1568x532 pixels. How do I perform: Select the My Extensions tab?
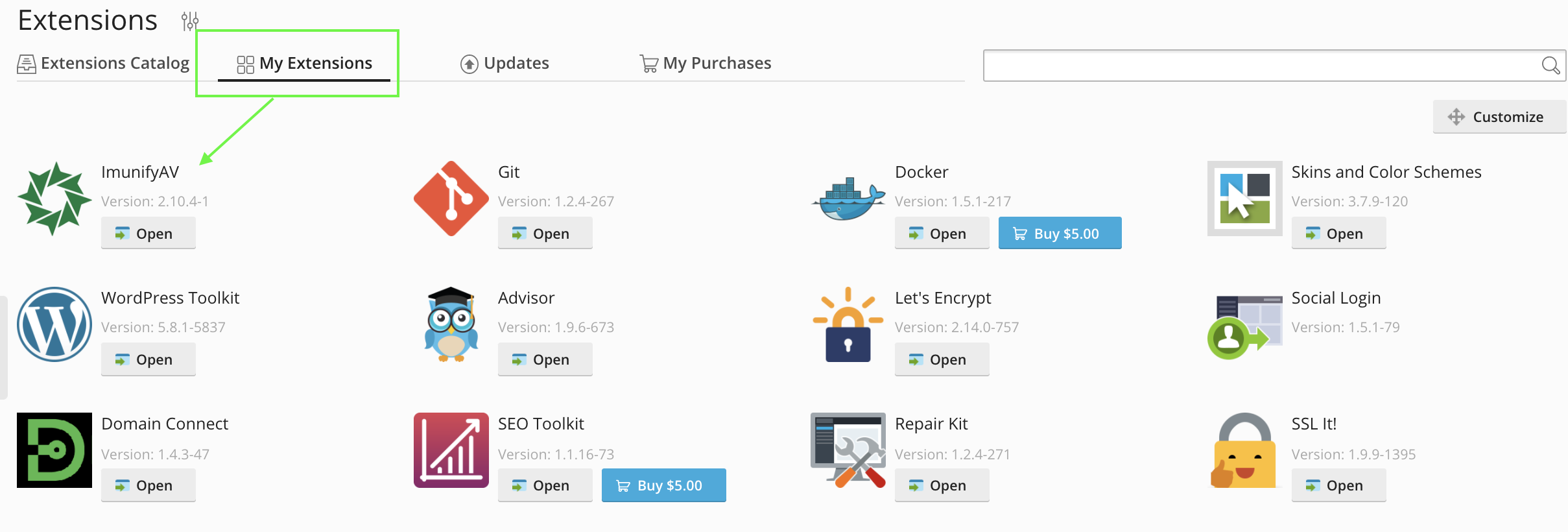(304, 63)
